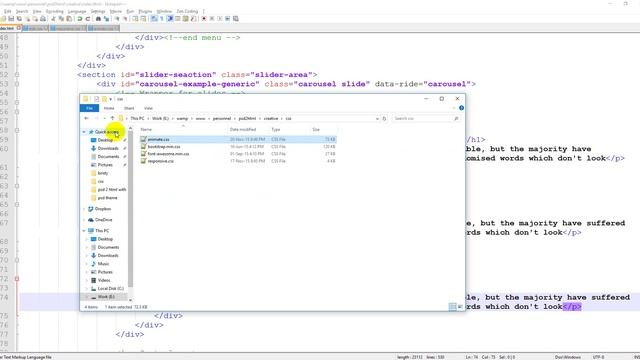Viewport: 640px width, 360px height.
Task: Open the File tab in Explorer ribbon
Action: click(89, 108)
